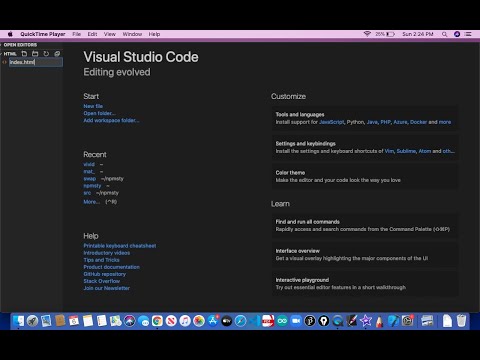Open Safari from the dock
The height and width of the screenshot is (360, 480).
point(240,321)
